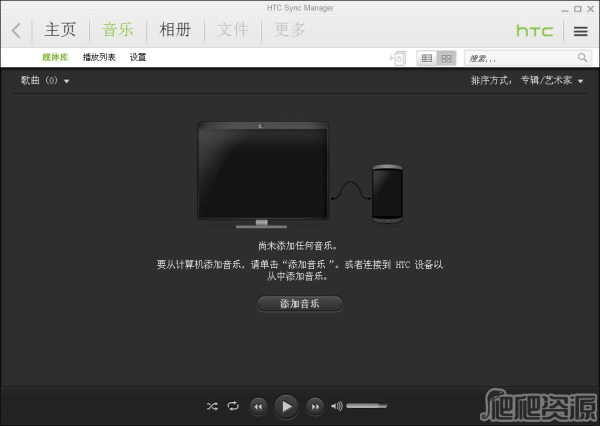This screenshot has height=426, width=600.
Task: Switch to grid view
Action: [446, 58]
